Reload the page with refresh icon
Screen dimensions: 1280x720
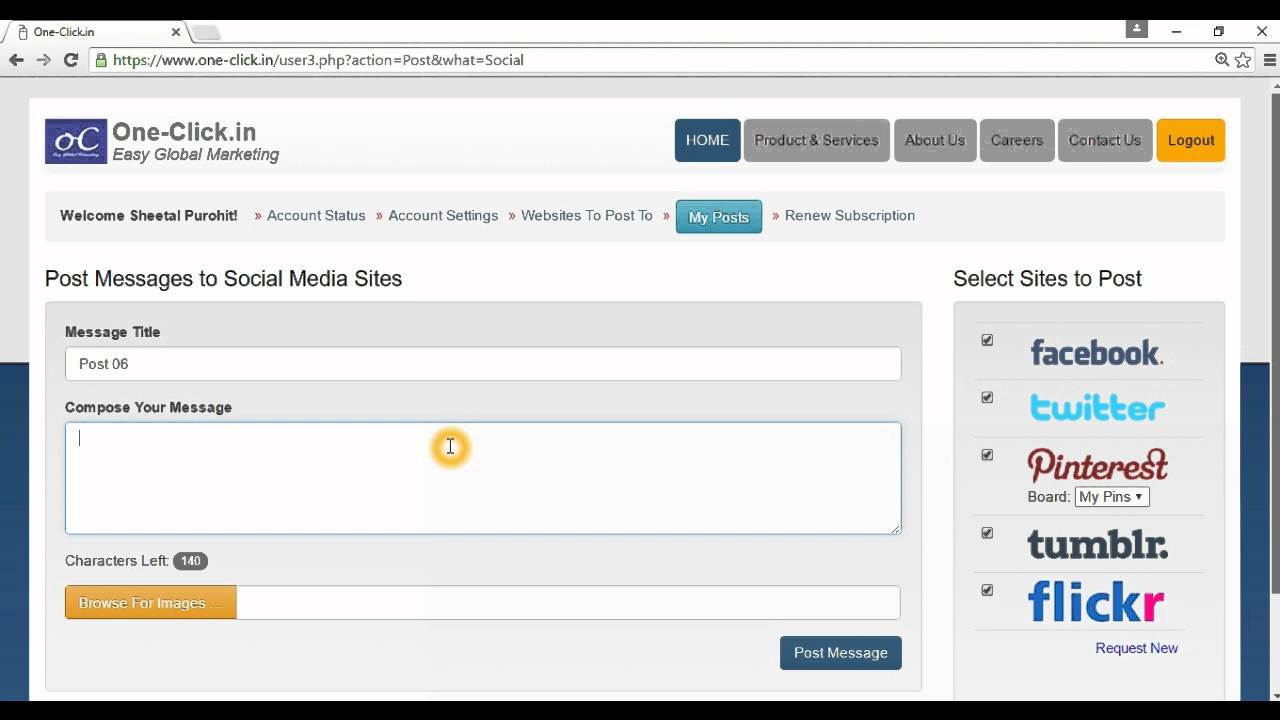pos(71,60)
